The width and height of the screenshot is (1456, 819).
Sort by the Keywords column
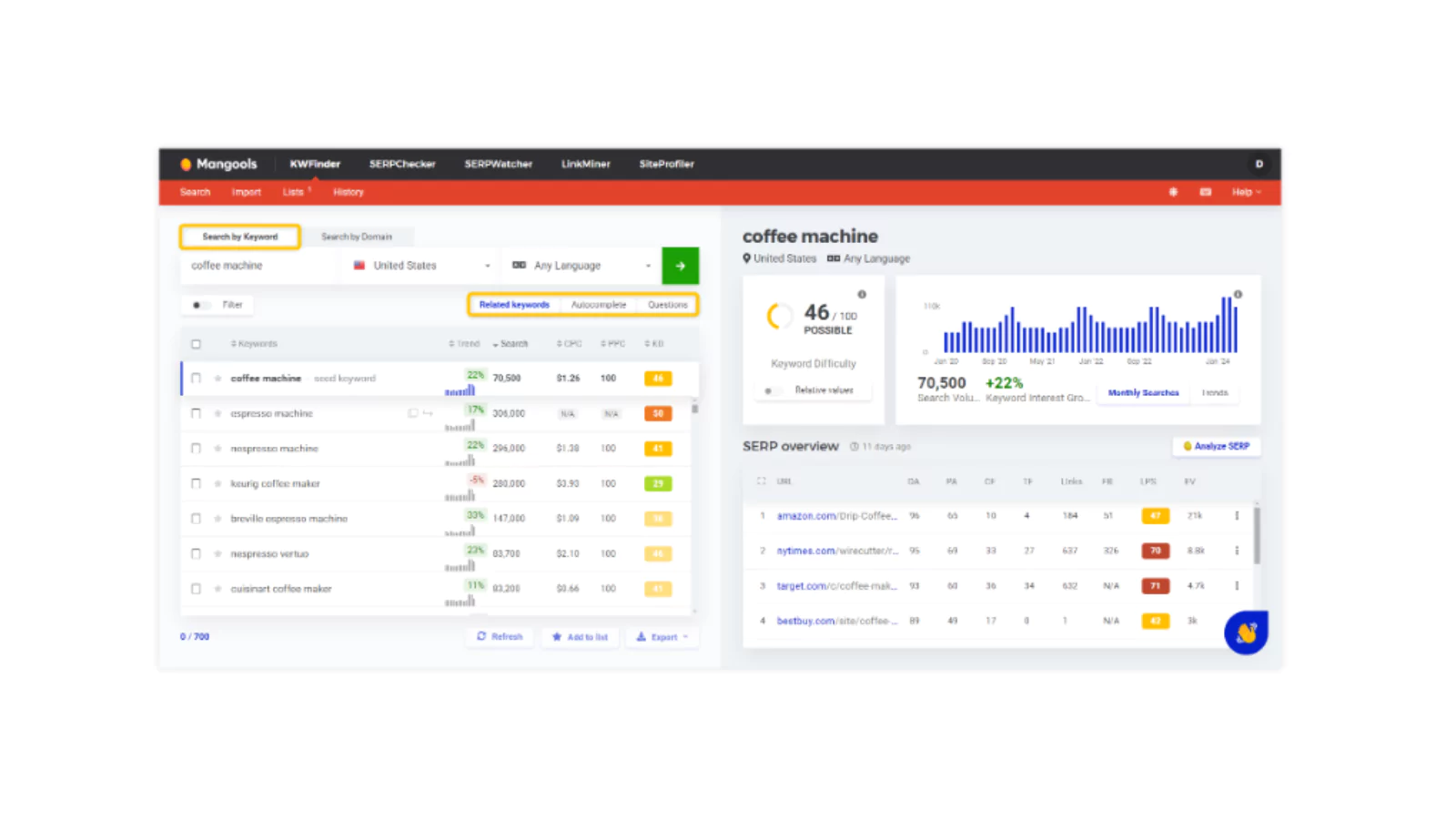pos(254,344)
